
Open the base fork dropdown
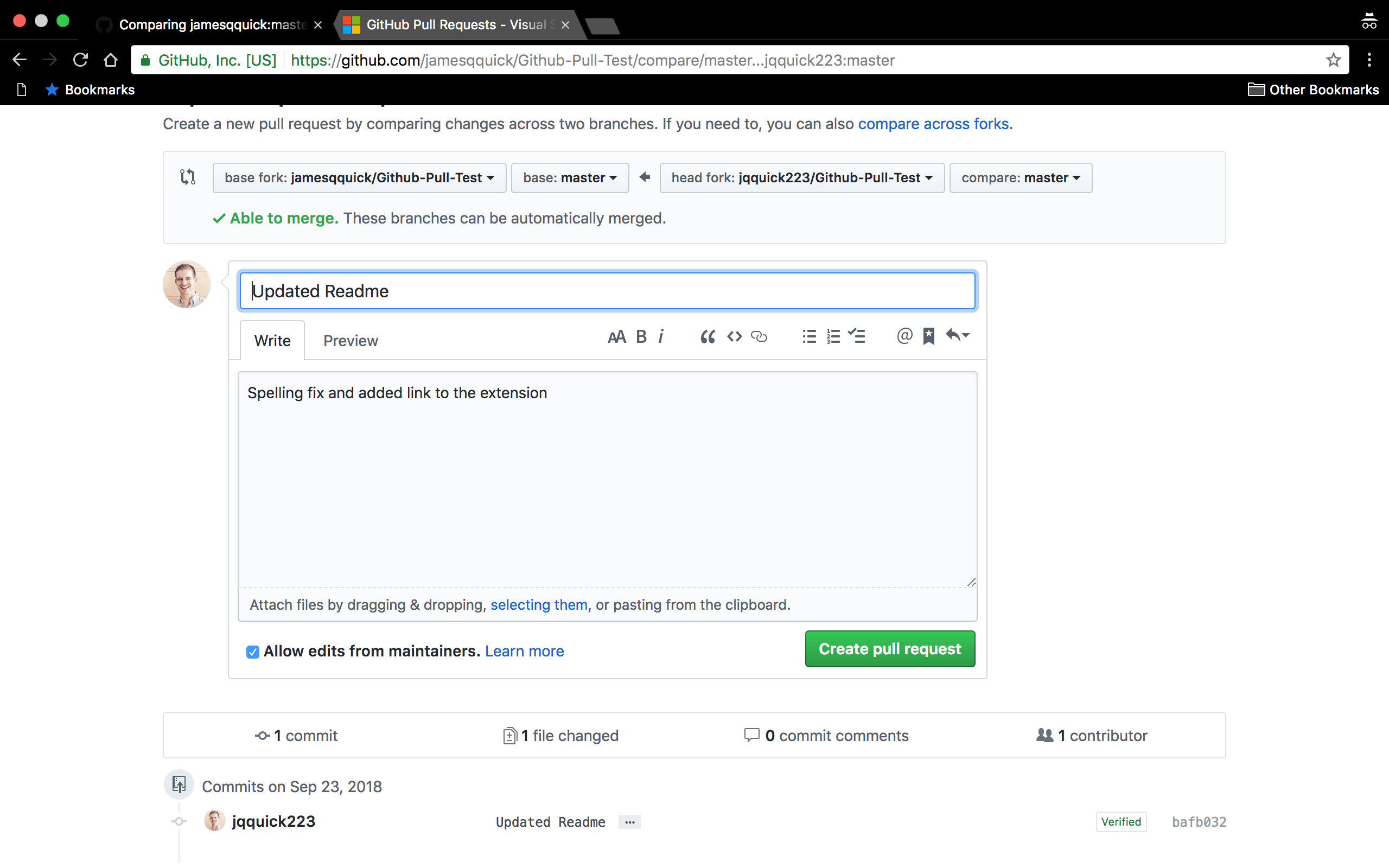pos(359,178)
